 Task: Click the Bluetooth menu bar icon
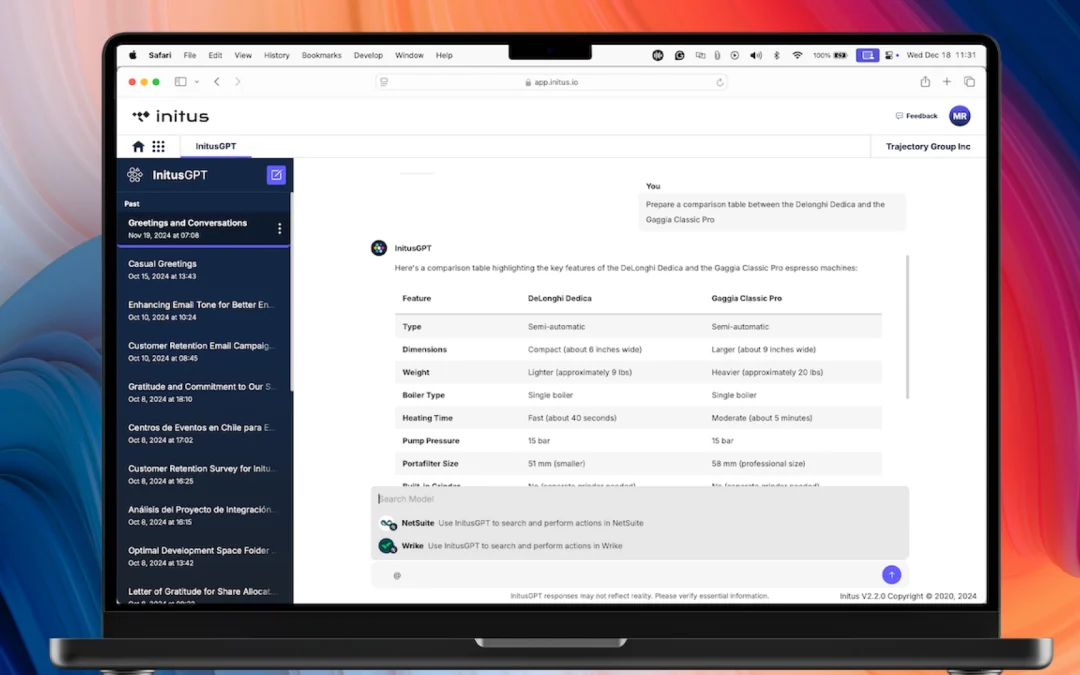(x=776, y=55)
